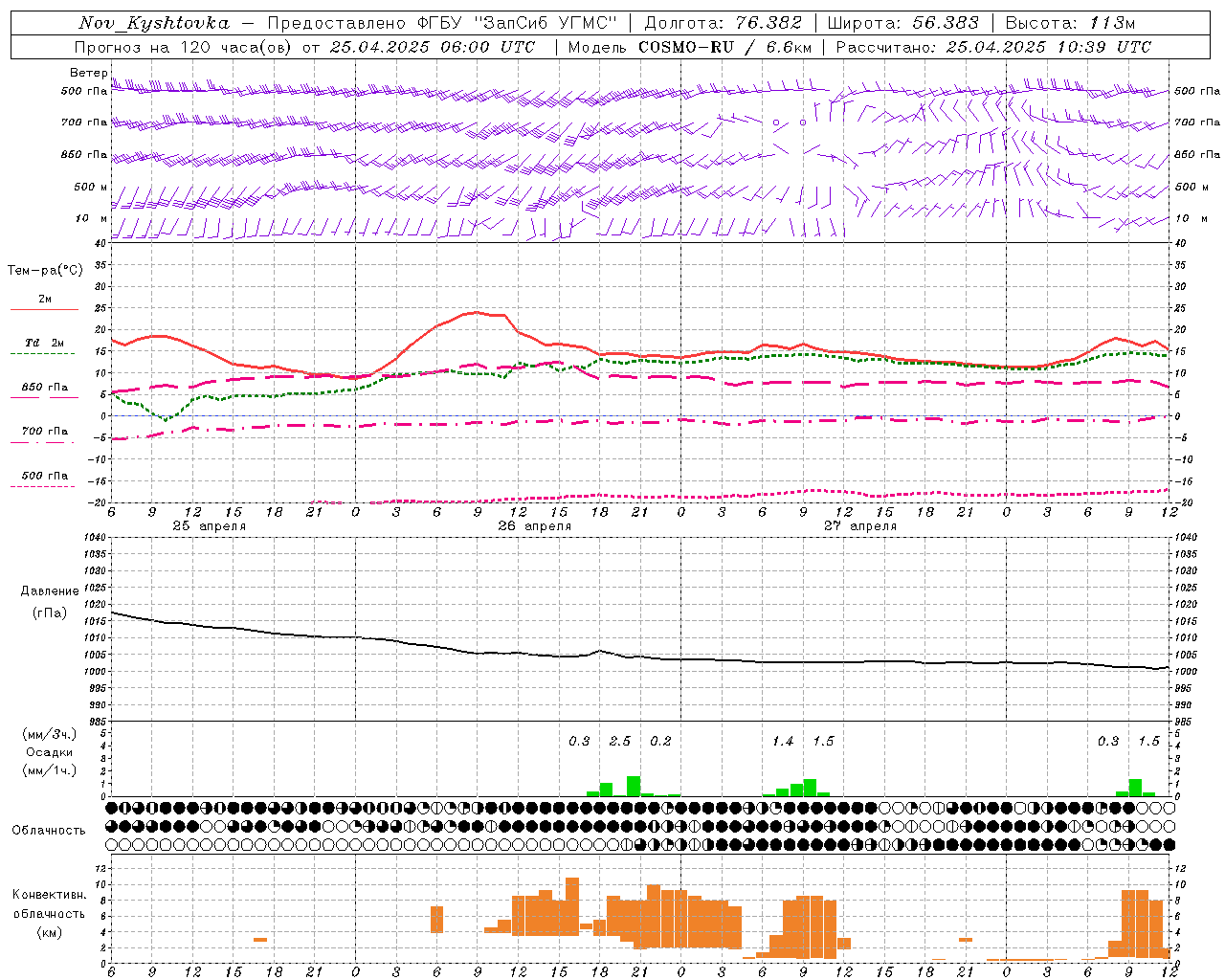Click the station name Nov_Kyshtovka
This screenshot has width=1225, height=980.
click(x=153, y=24)
